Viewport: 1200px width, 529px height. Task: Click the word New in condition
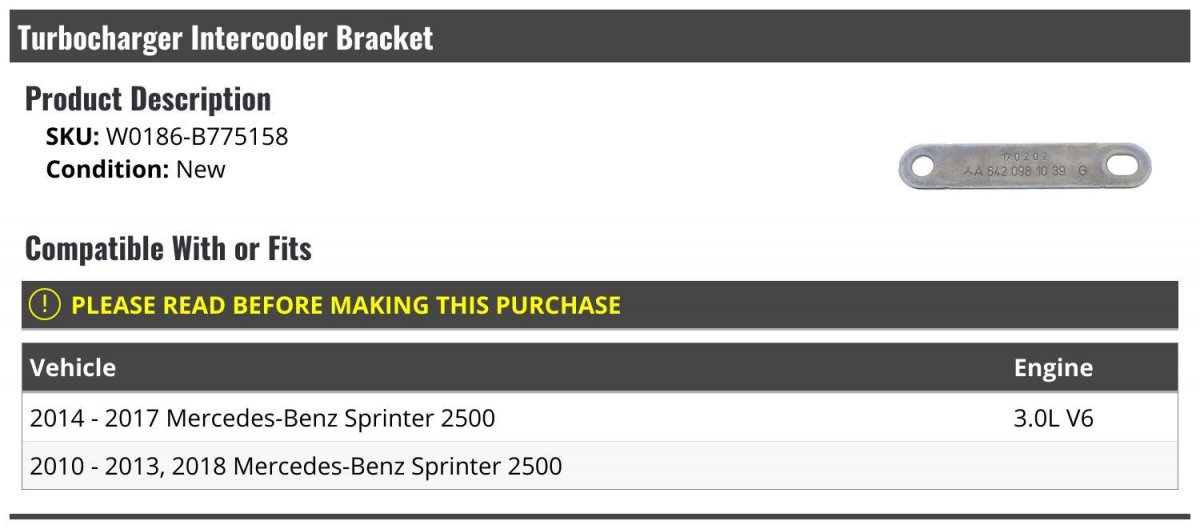[201, 169]
